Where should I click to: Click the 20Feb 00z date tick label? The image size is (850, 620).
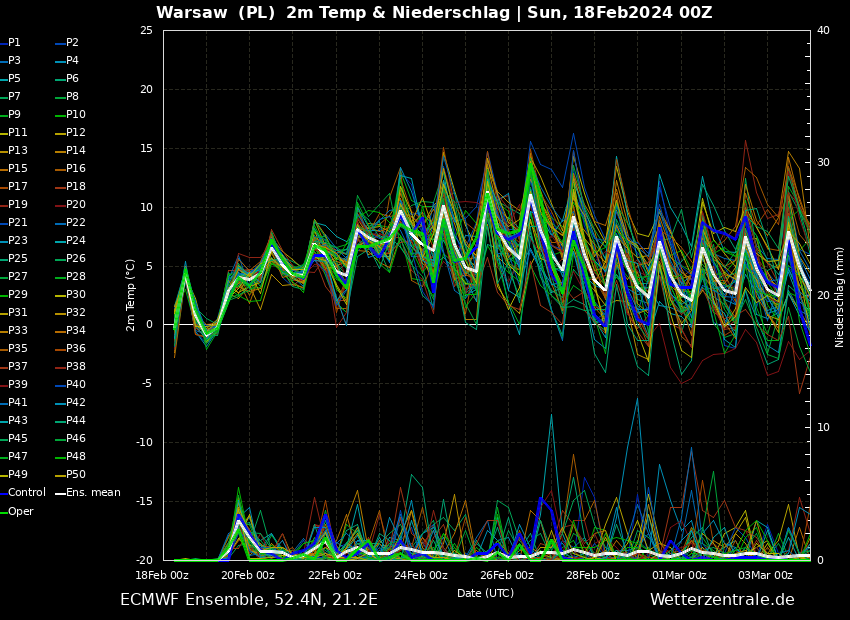pyautogui.click(x=249, y=576)
